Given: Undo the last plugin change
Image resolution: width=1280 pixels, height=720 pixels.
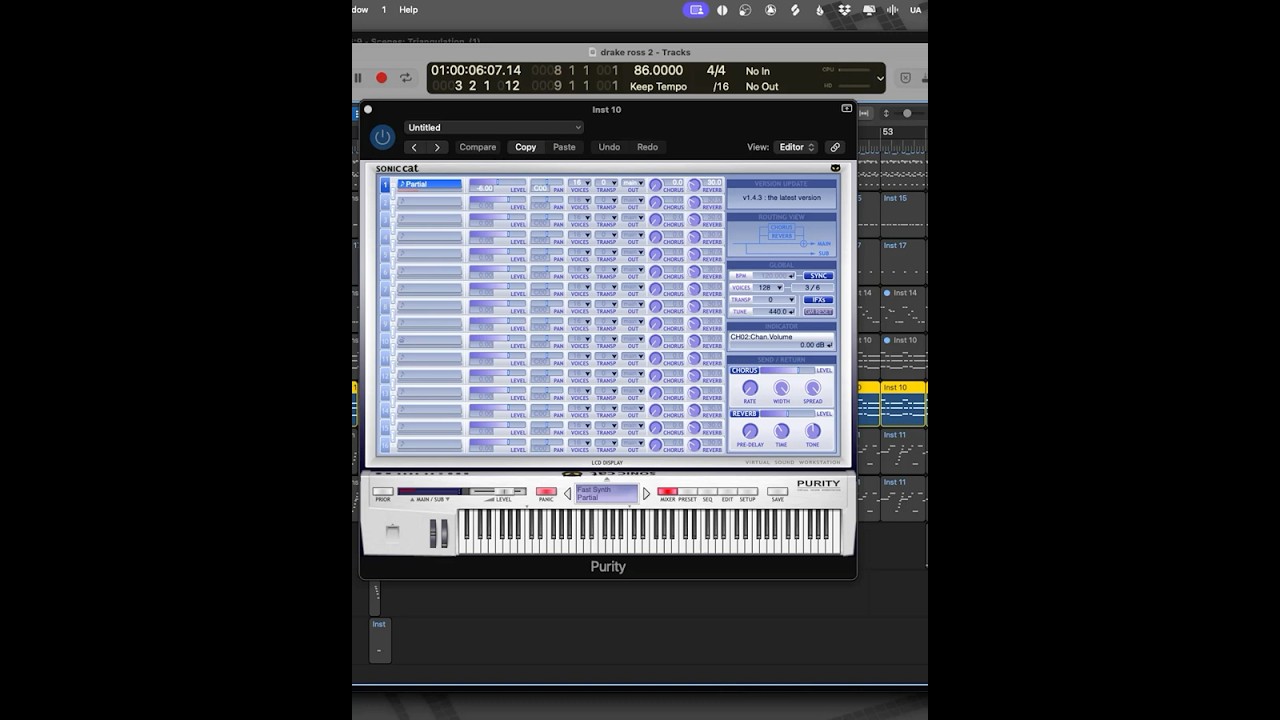Looking at the screenshot, I should pyautogui.click(x=609, y=147).
